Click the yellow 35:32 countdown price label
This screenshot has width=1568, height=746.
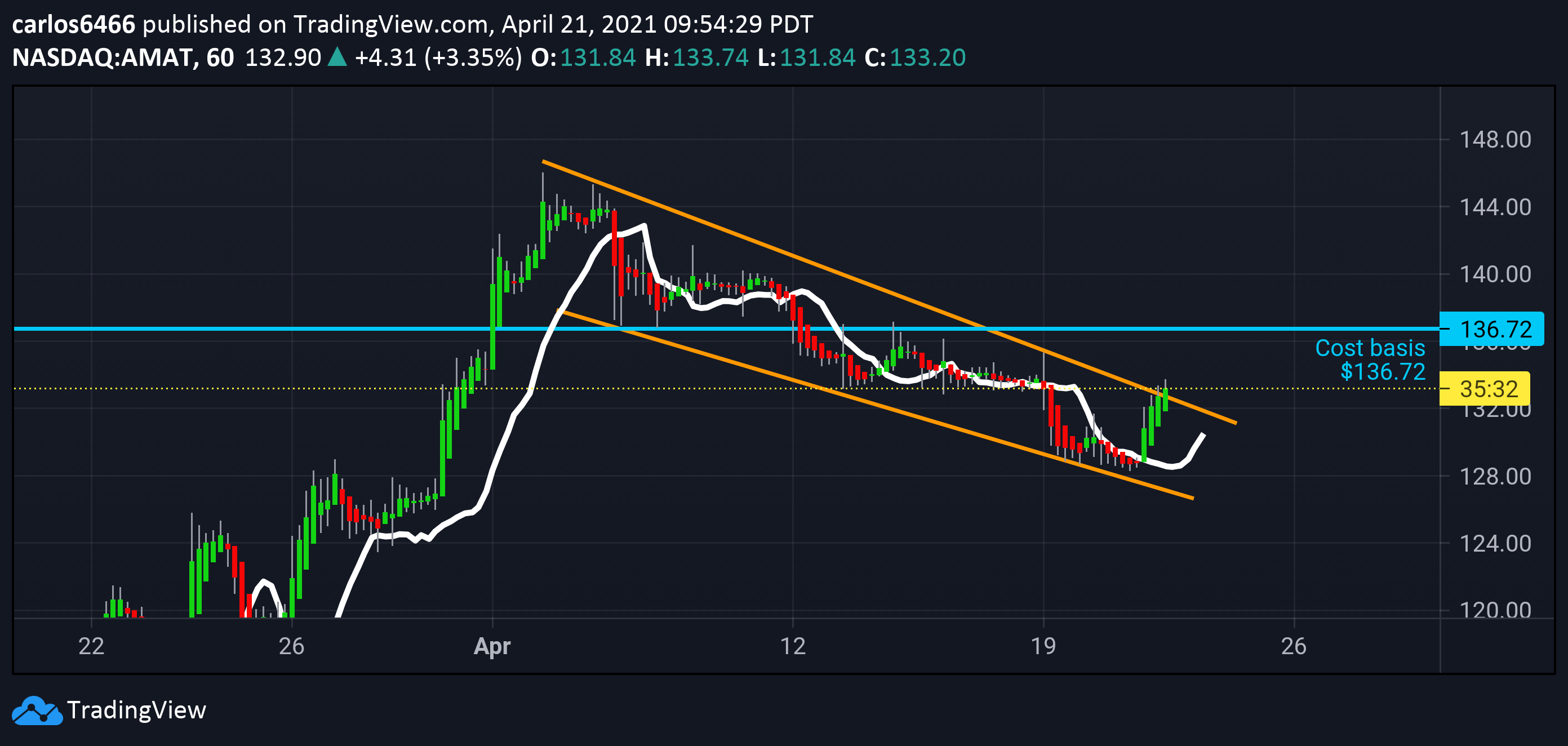(1484, 388)
